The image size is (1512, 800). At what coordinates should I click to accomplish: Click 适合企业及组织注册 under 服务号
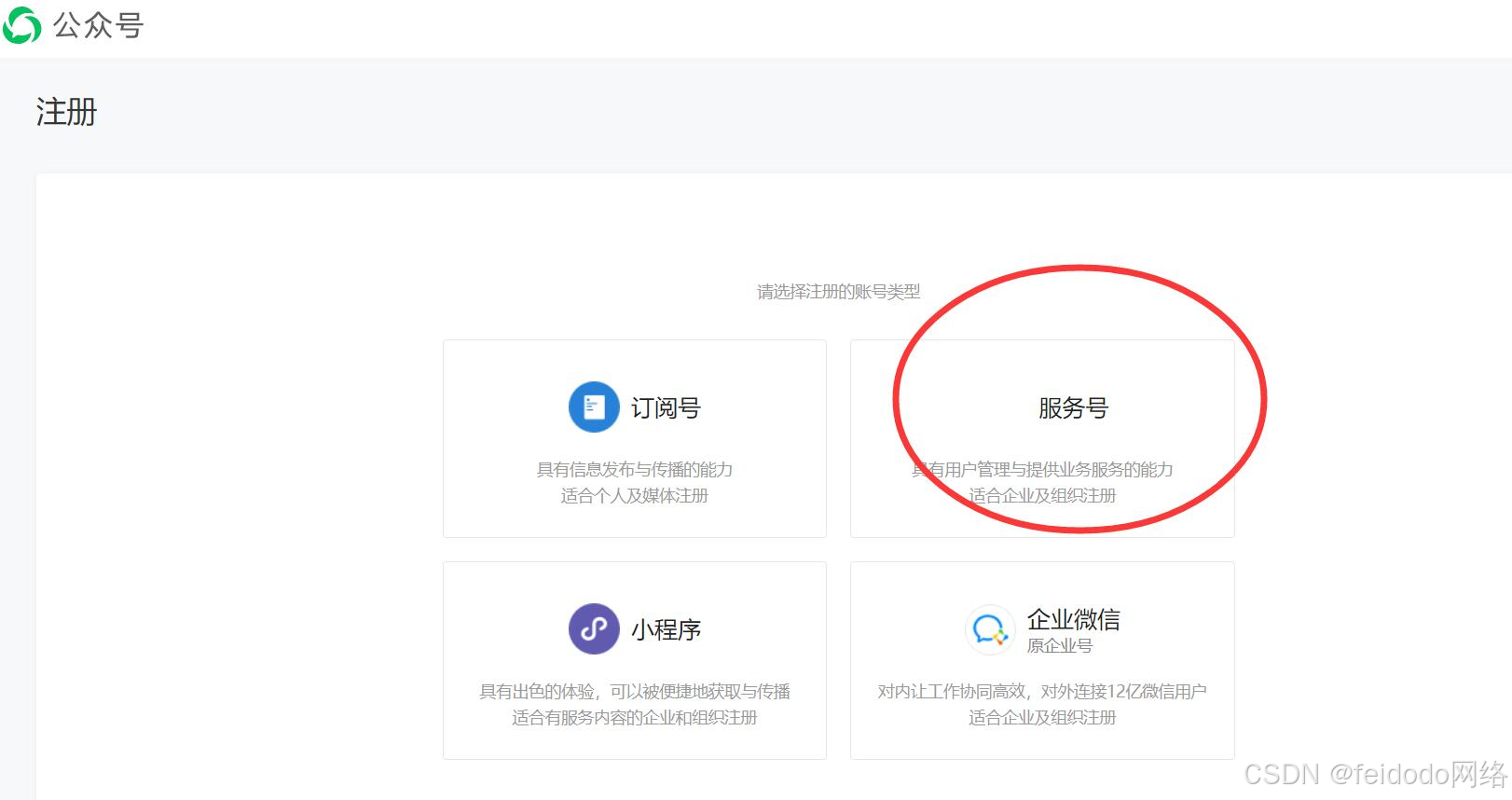click(1042, 495)
